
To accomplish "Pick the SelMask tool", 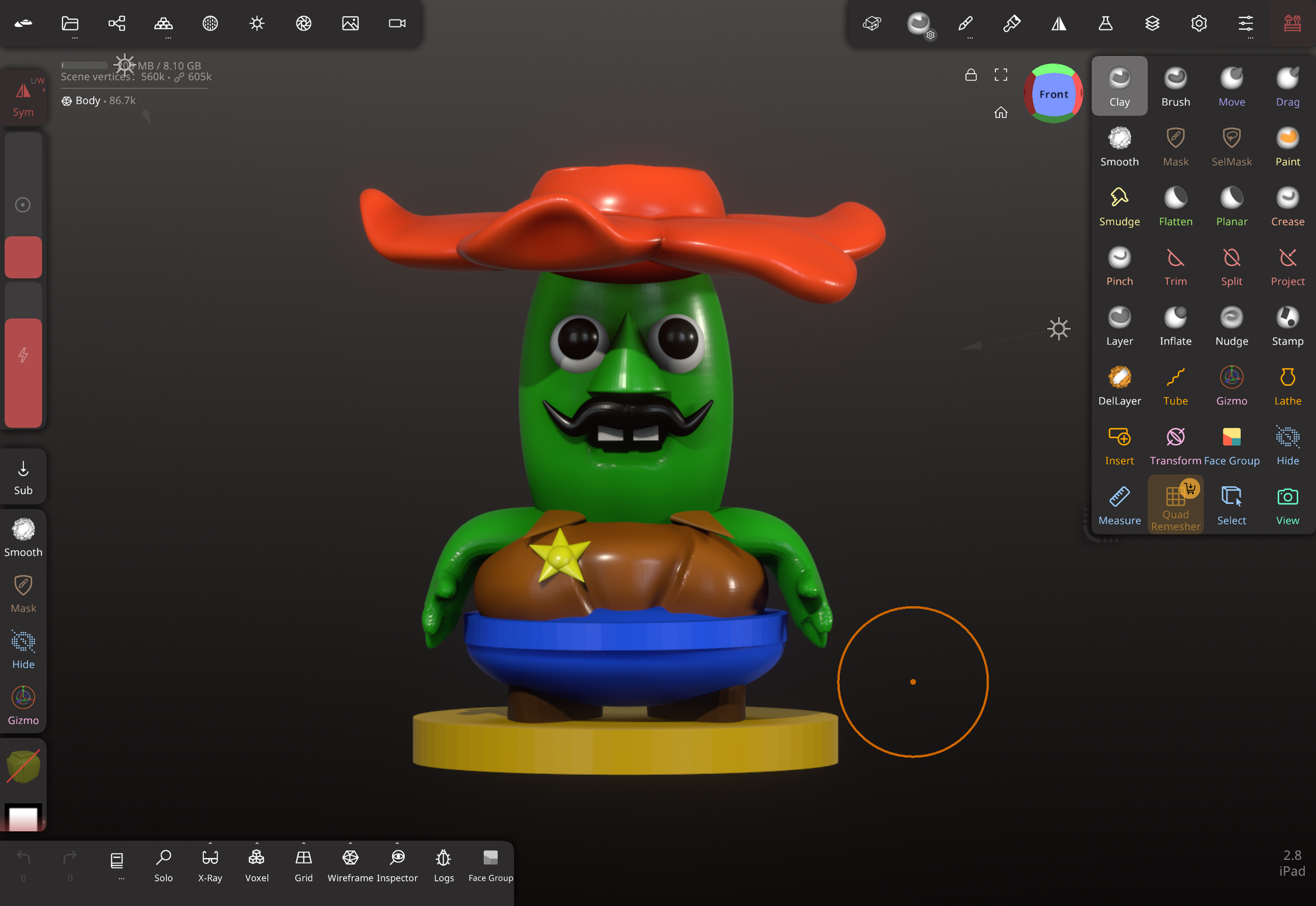I will (1231, 146).
